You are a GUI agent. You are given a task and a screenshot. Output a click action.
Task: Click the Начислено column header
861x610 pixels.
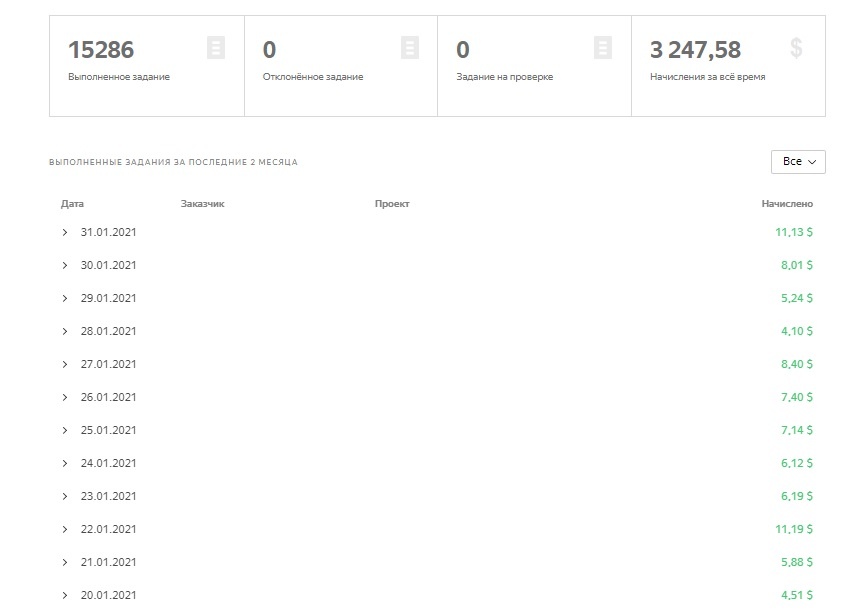tap(787, 204)
